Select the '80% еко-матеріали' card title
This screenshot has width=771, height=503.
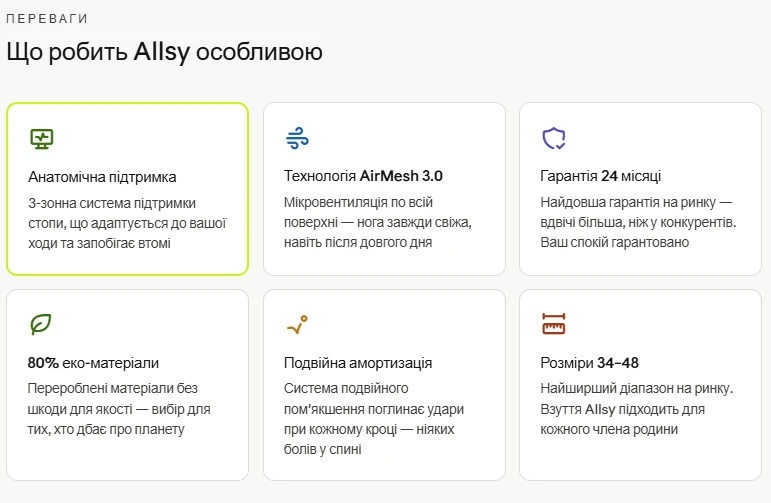tap(93, 363)
